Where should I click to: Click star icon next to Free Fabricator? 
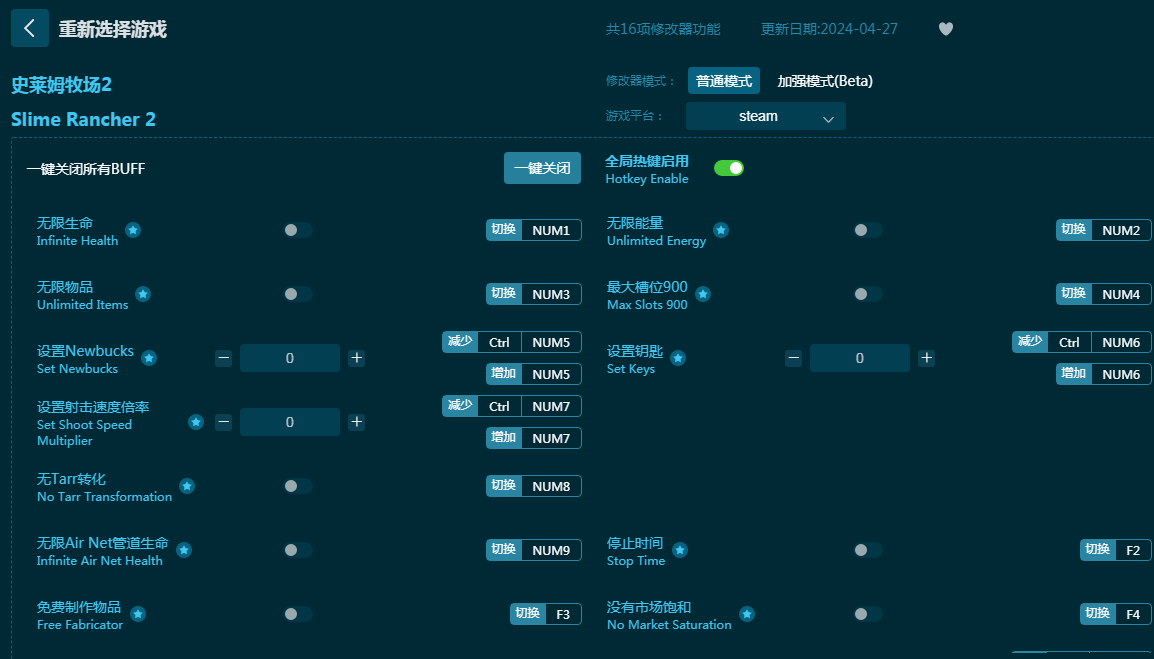[x=138, y=614]
